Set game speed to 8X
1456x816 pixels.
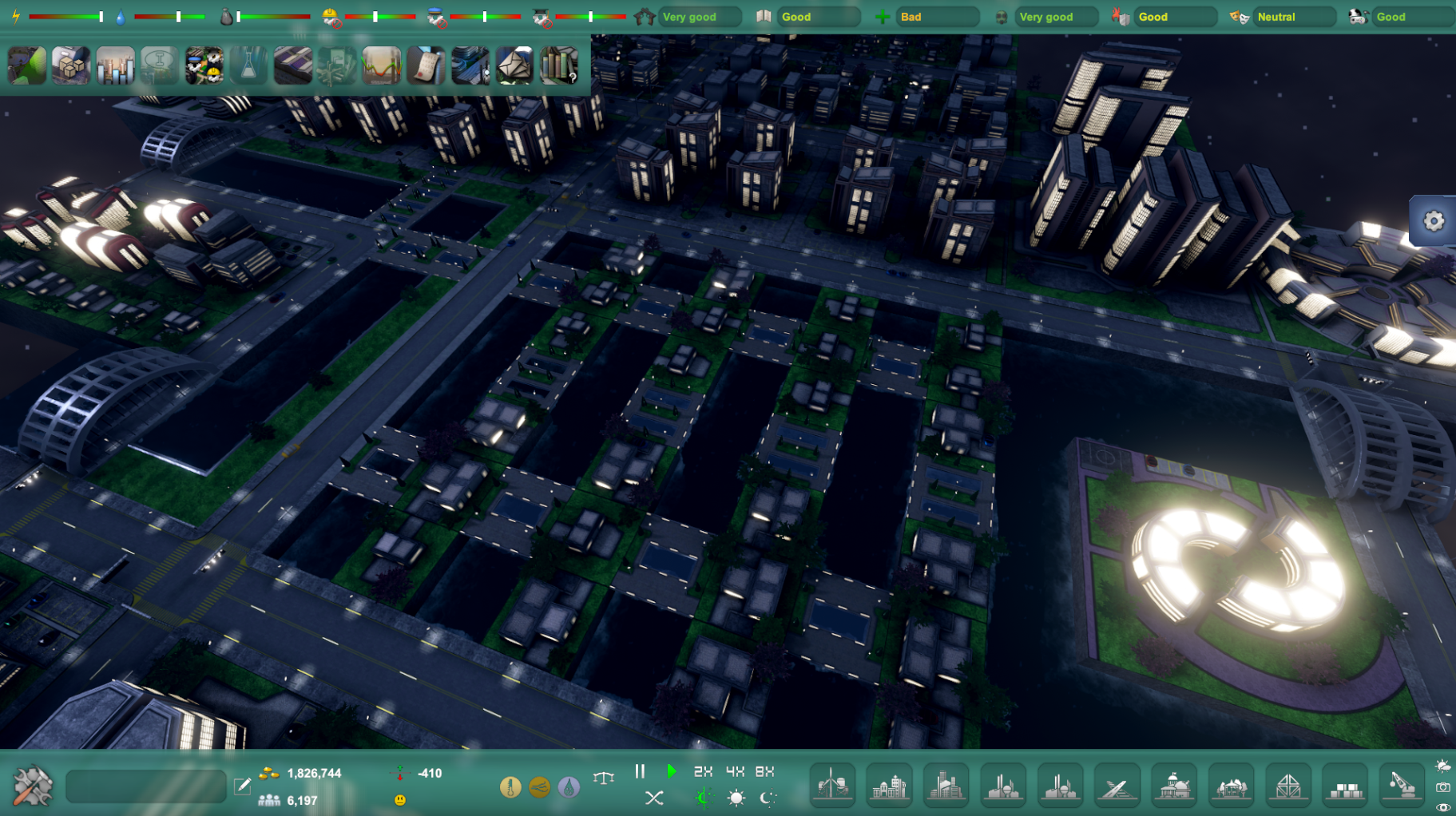(765, 771)
